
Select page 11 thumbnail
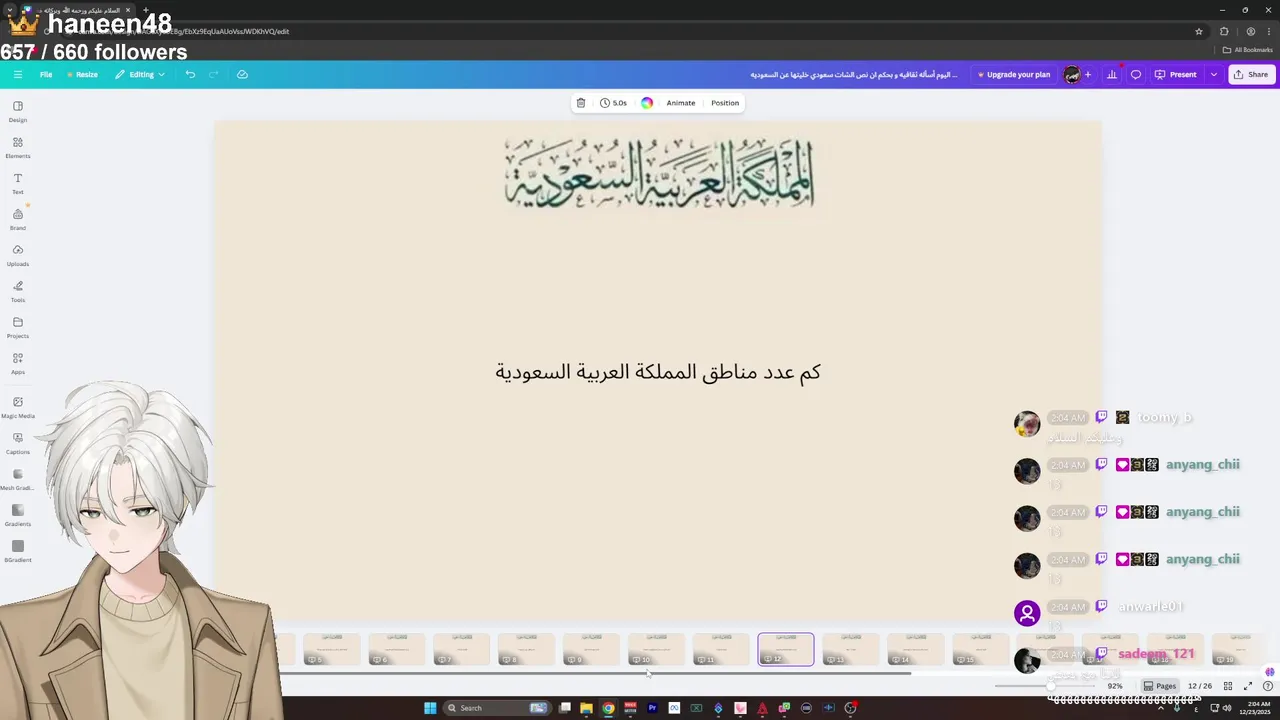[x=722, y=649]
